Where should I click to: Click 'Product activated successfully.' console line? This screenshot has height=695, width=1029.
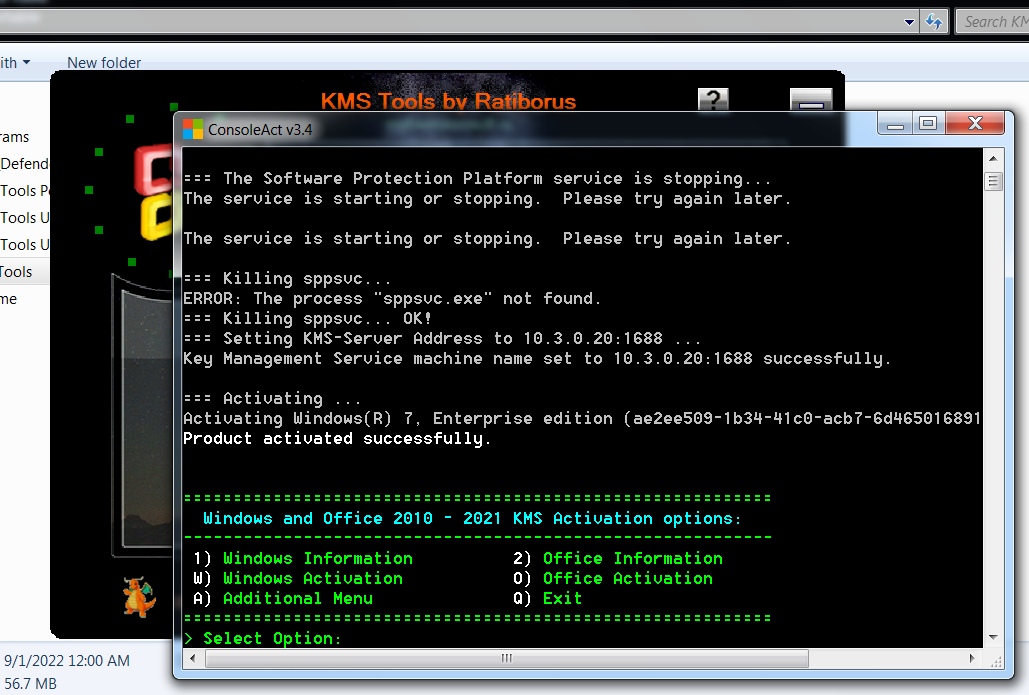click(337, 438)
